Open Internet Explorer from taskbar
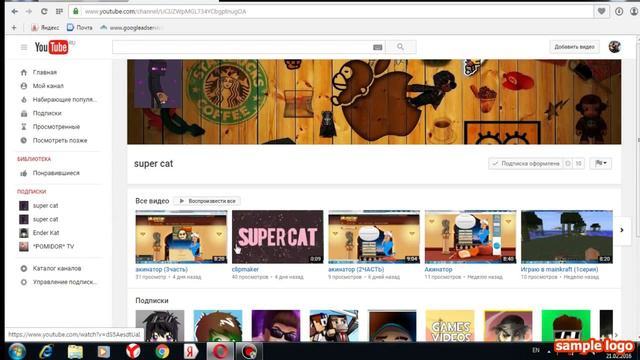Screen dimensions: 640x360 (x=46, y=351)
